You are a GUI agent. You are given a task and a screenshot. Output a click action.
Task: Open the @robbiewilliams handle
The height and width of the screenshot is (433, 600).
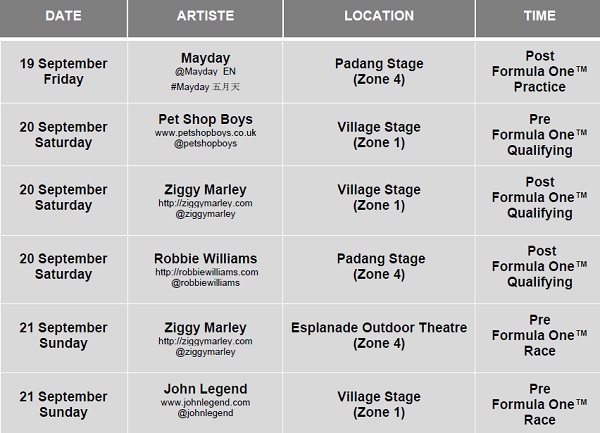coord(206,284)
